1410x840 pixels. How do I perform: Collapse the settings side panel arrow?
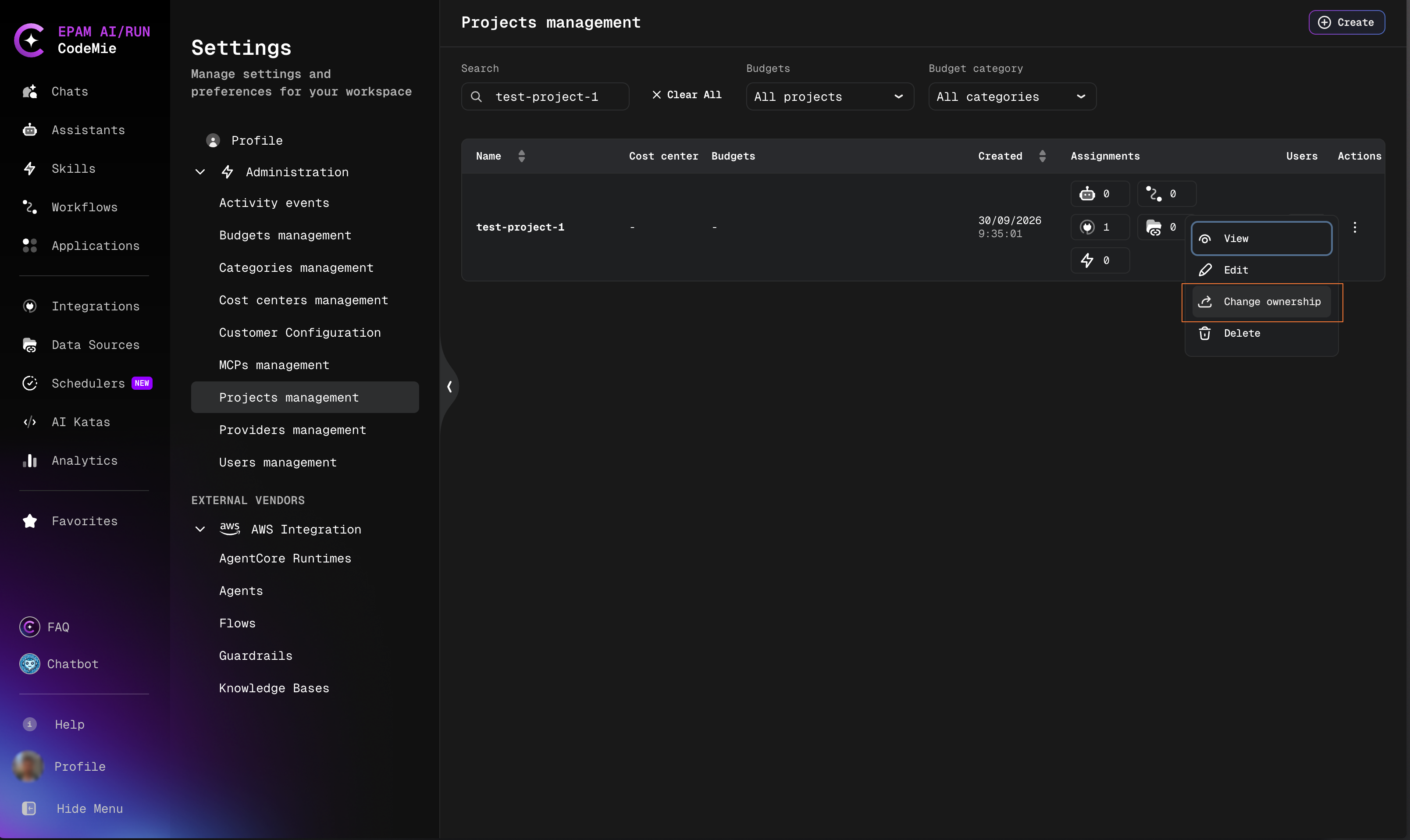tap(449, 387)
